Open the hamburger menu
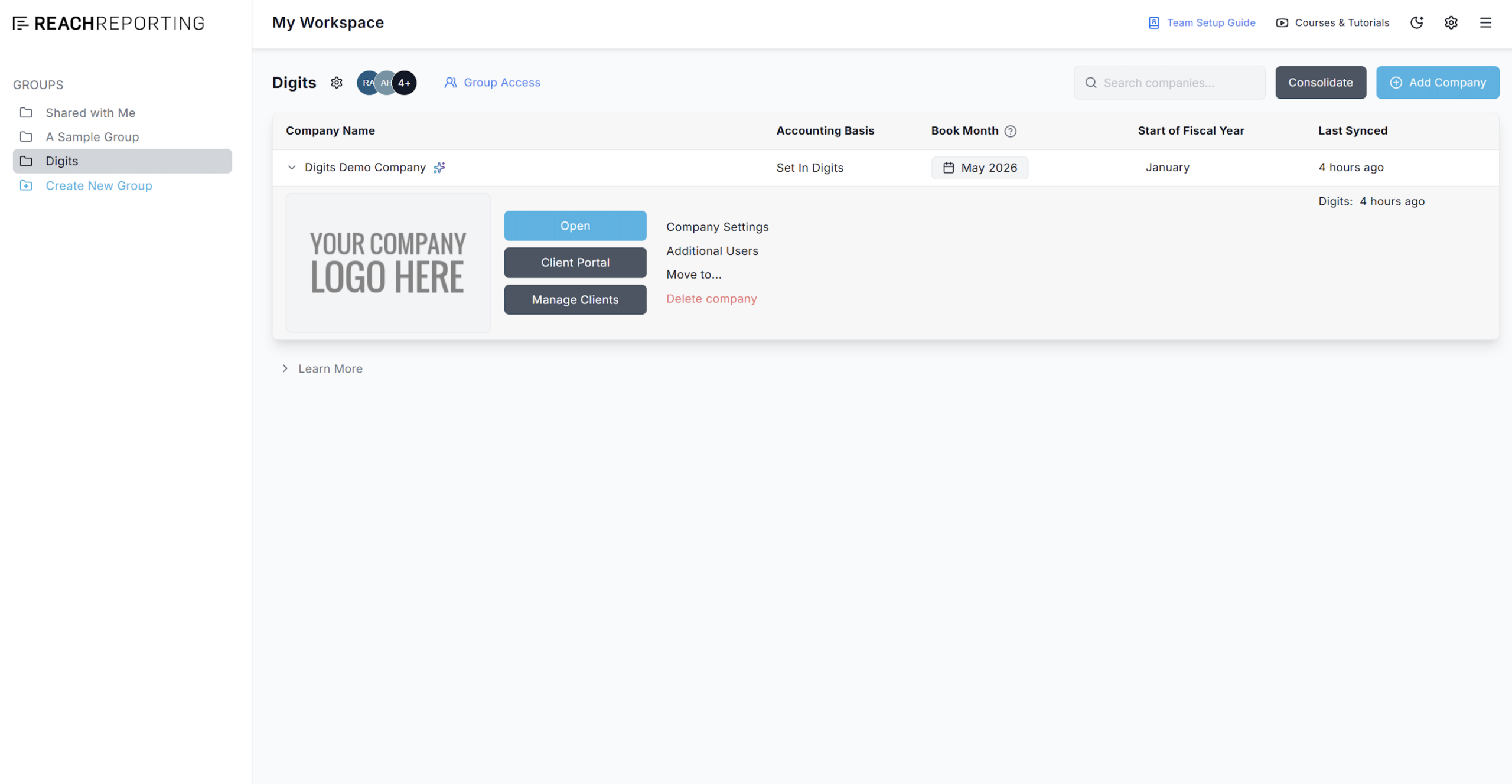The image size is (1512, 784). tap(1485, 22)
